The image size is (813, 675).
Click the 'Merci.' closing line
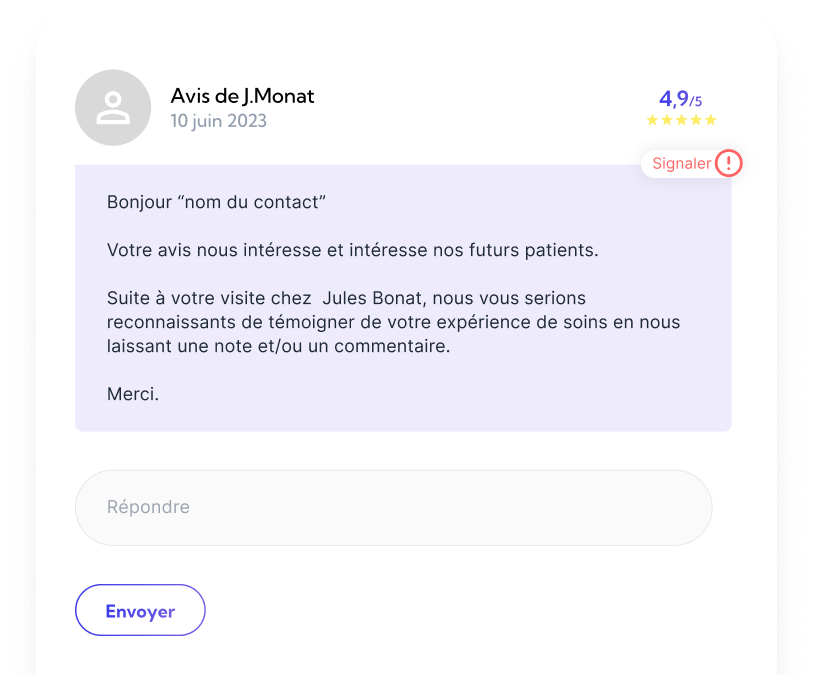(x=133, y=395)
